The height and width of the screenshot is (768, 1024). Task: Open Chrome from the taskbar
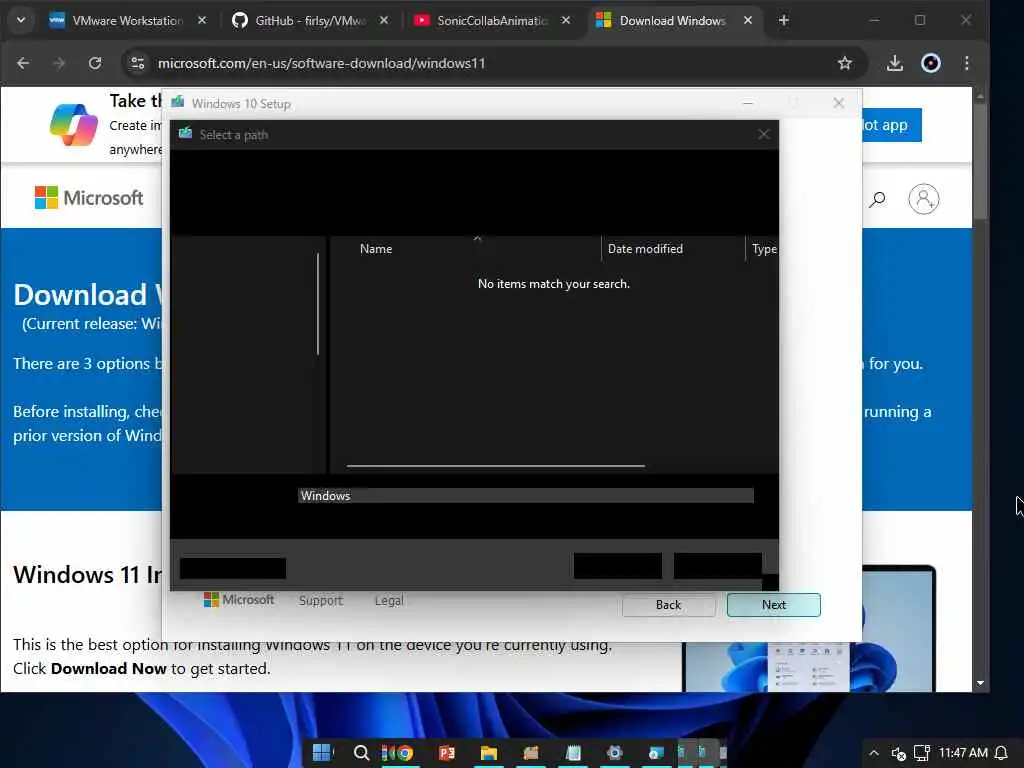pos(405,753)
